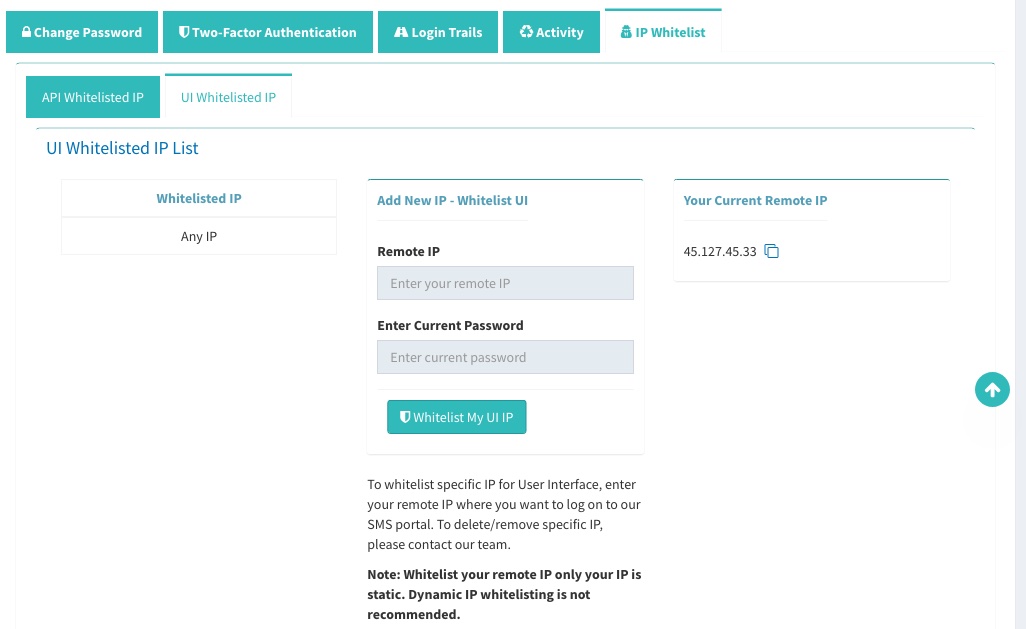The height and width of the screenshot is (629, 1026).
Task: Switch to API Whitelisted IP sub-tab
Action: pyautogui.click(x=93, y=97)
